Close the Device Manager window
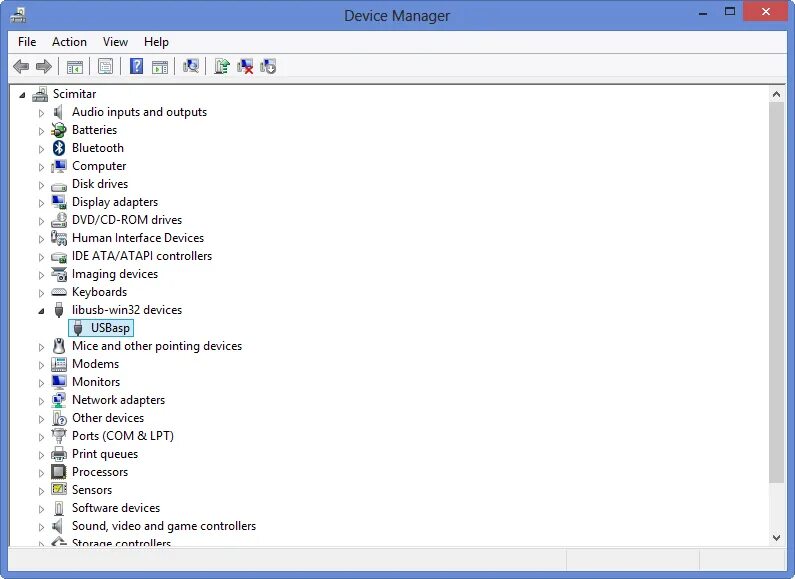 tap(766, 12)
